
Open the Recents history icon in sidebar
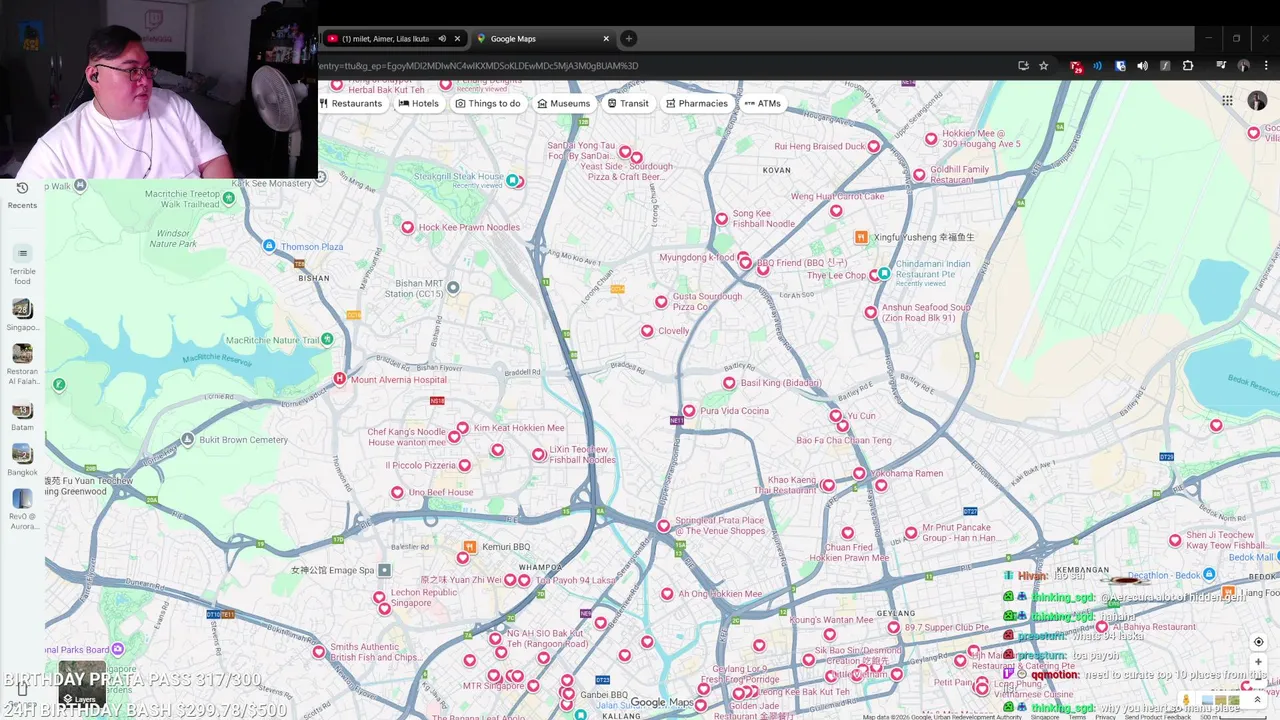coord(22,188)
